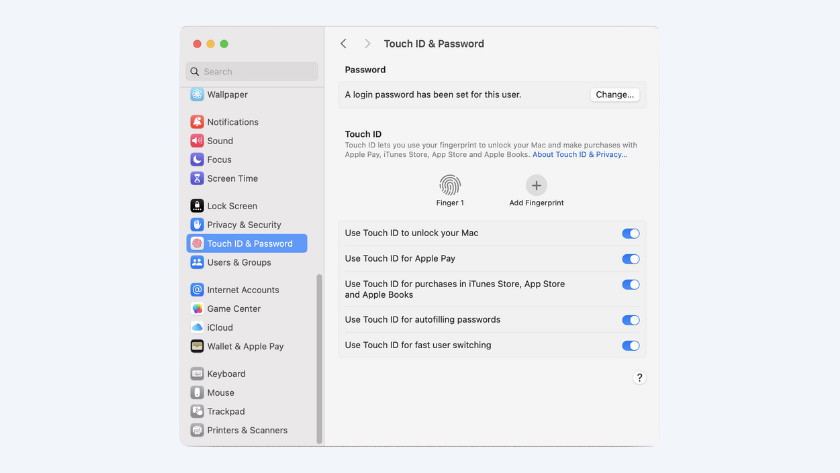Open Lock Screen settings label
840x473 pixels.
click(232, 206)
